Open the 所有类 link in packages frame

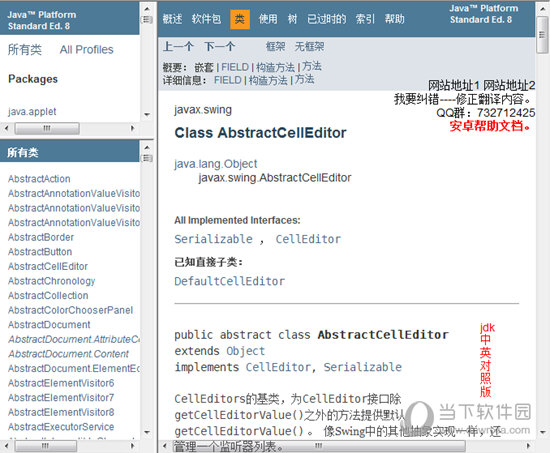point(25,49)
